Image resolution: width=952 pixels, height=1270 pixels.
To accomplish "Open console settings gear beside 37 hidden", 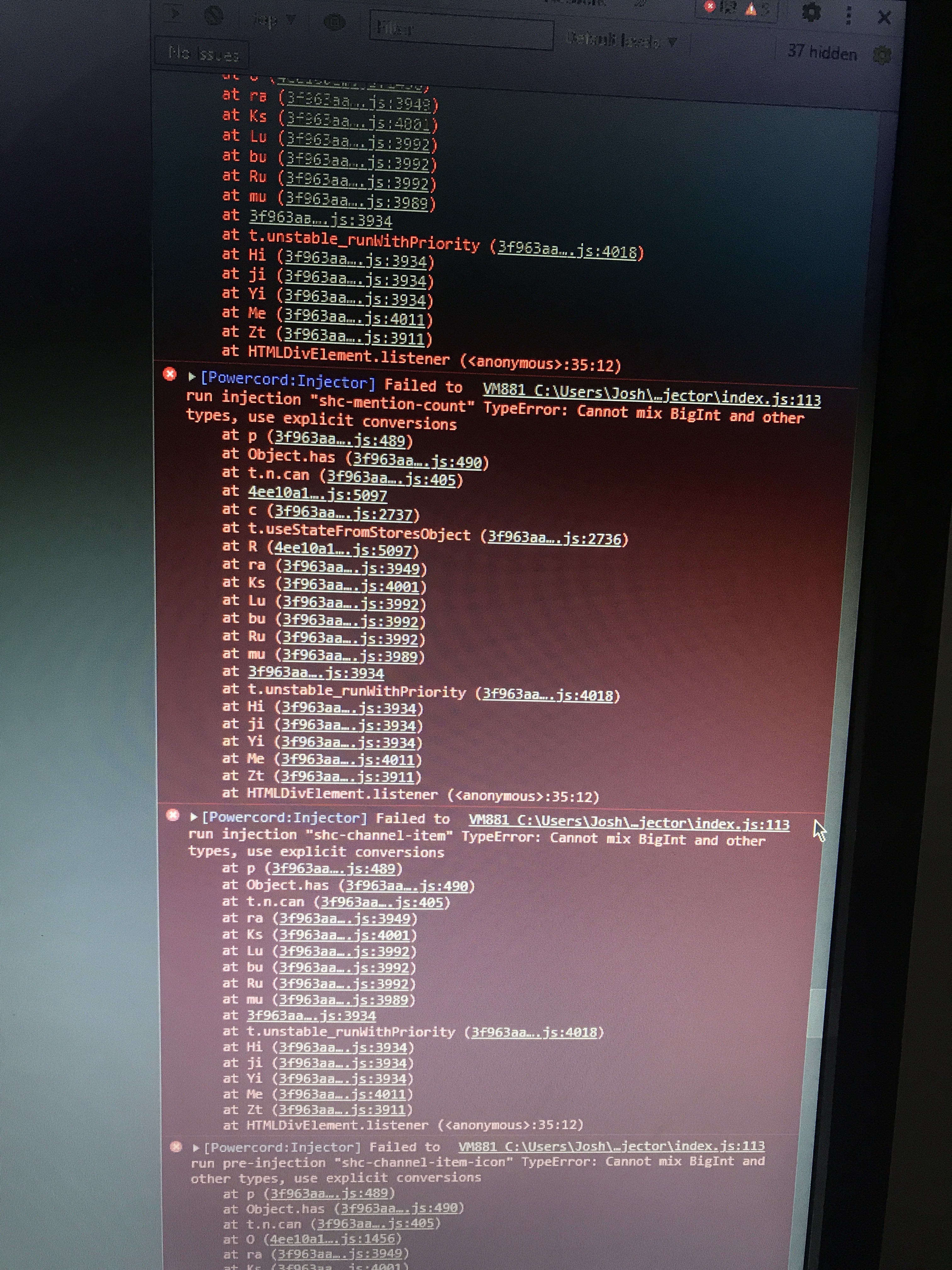I will coord(882,55).
